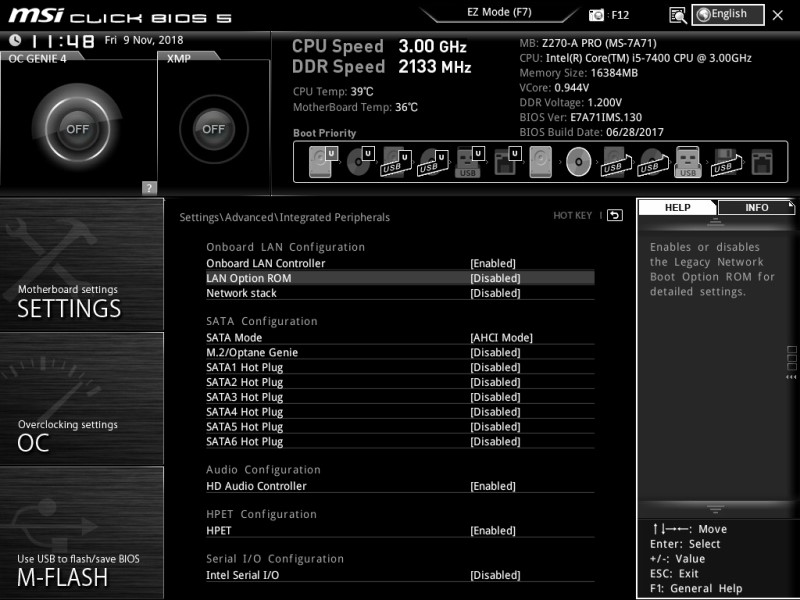The height and width of the screenshot is (600, 800).
Task: Click the date Fri 9 Nov, 2018
Action: (x=143, y=40)
